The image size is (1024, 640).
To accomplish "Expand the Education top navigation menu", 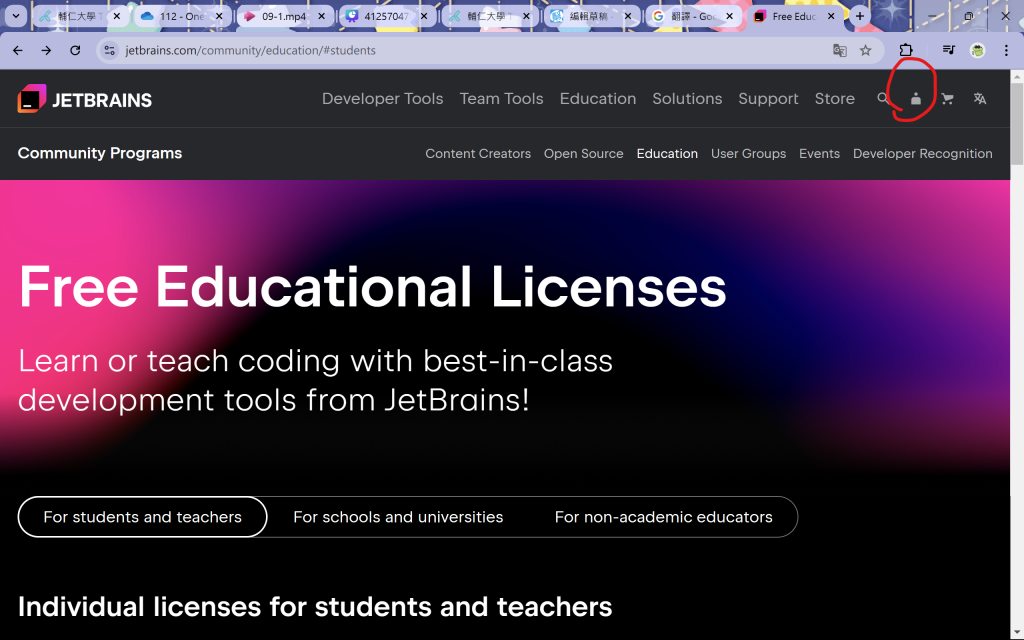I will point(598,99).
